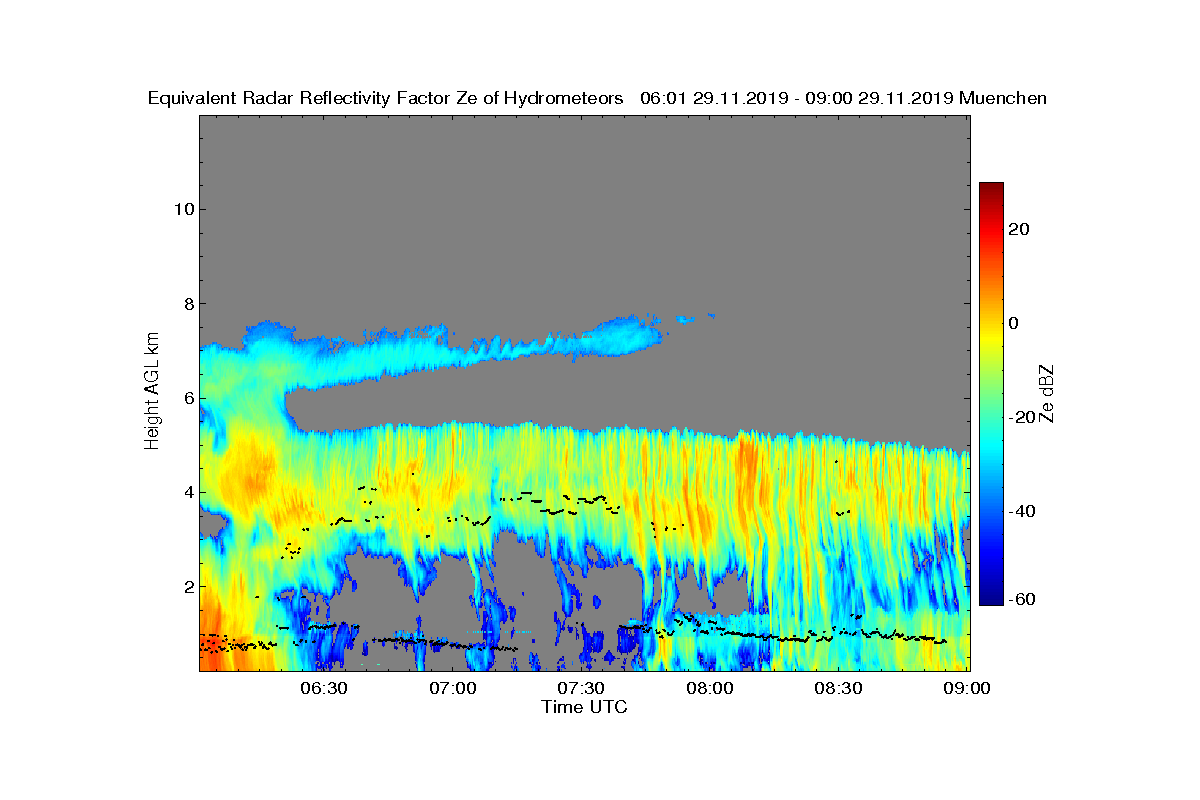Image resolution: width=1200 pixels, height=800 pixels.
Task: Click the height tick label 2
Action: coord(187,586)
